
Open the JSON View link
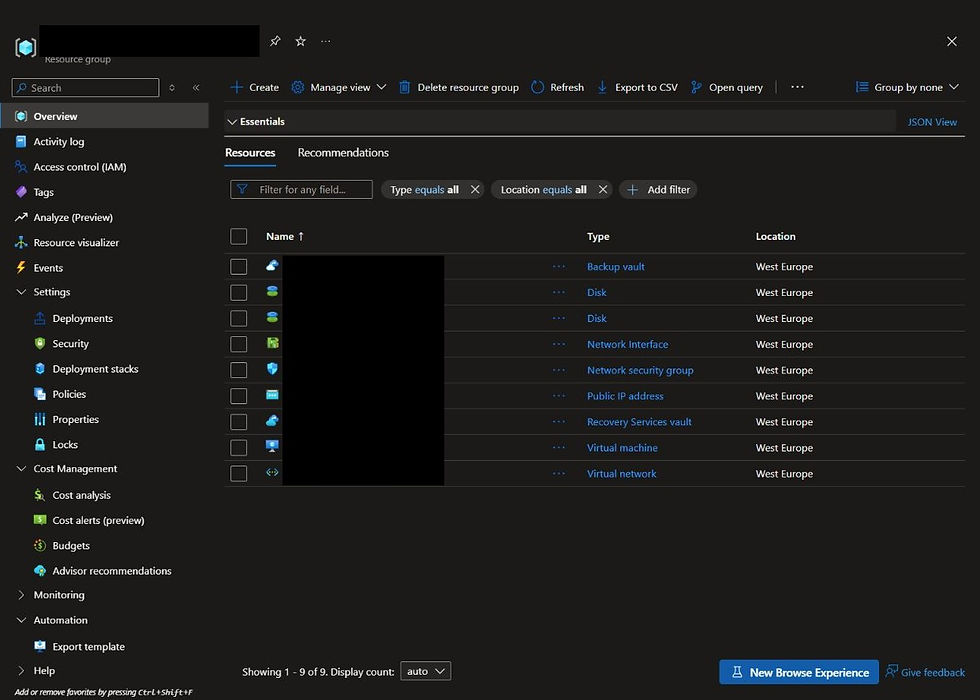(x=932, y=122)
